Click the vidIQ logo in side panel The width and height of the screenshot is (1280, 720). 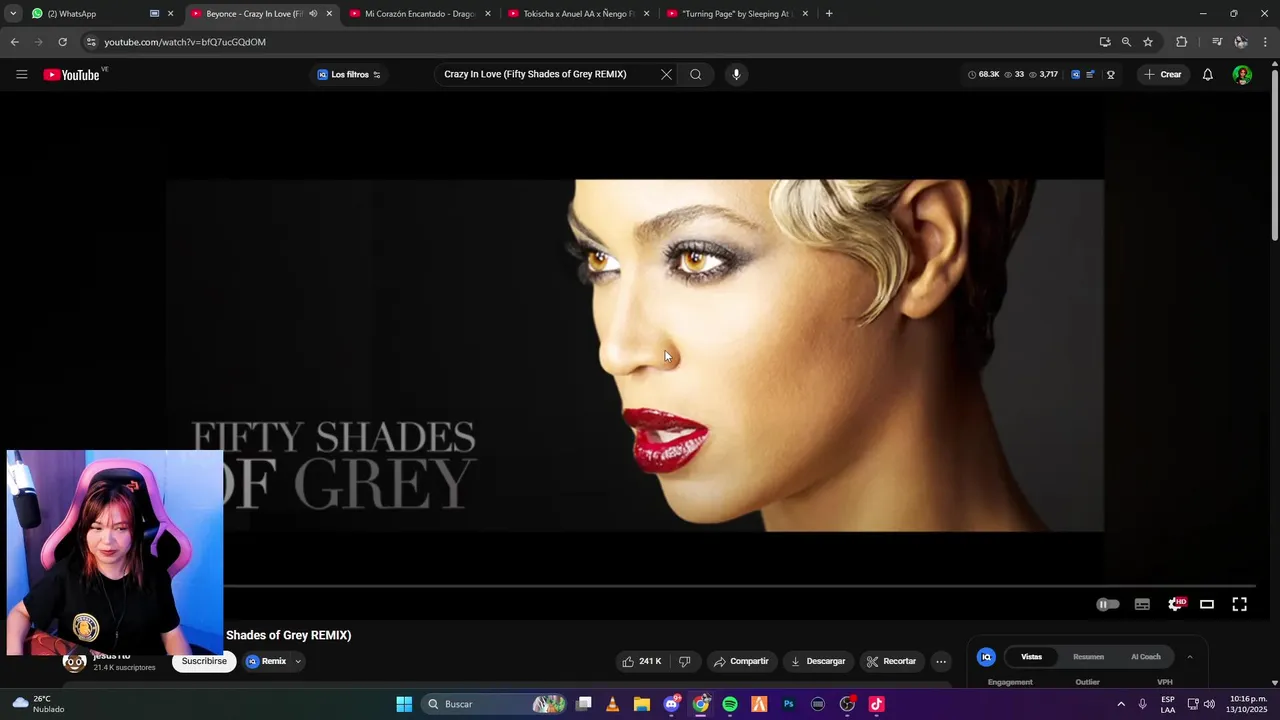coord(986,657)
